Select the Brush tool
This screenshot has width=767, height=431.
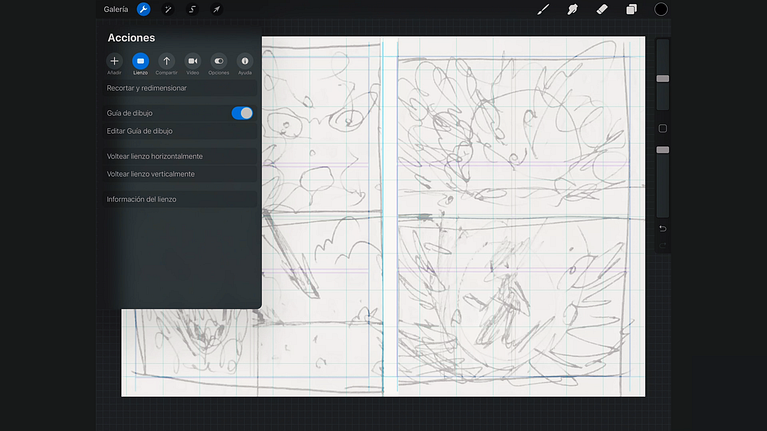[x=544, y=9]
